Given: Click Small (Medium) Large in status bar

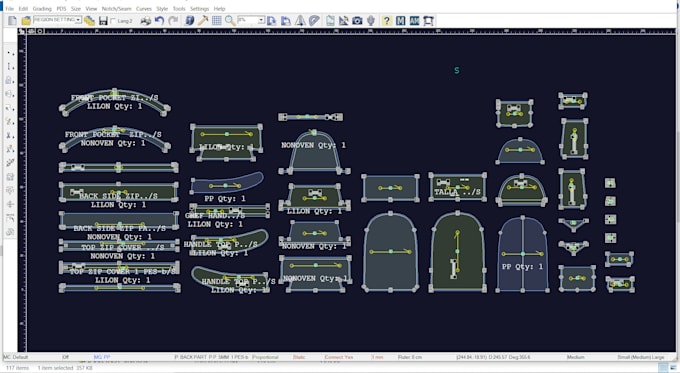Looking at the screenshot, I should tap(641, 357).
